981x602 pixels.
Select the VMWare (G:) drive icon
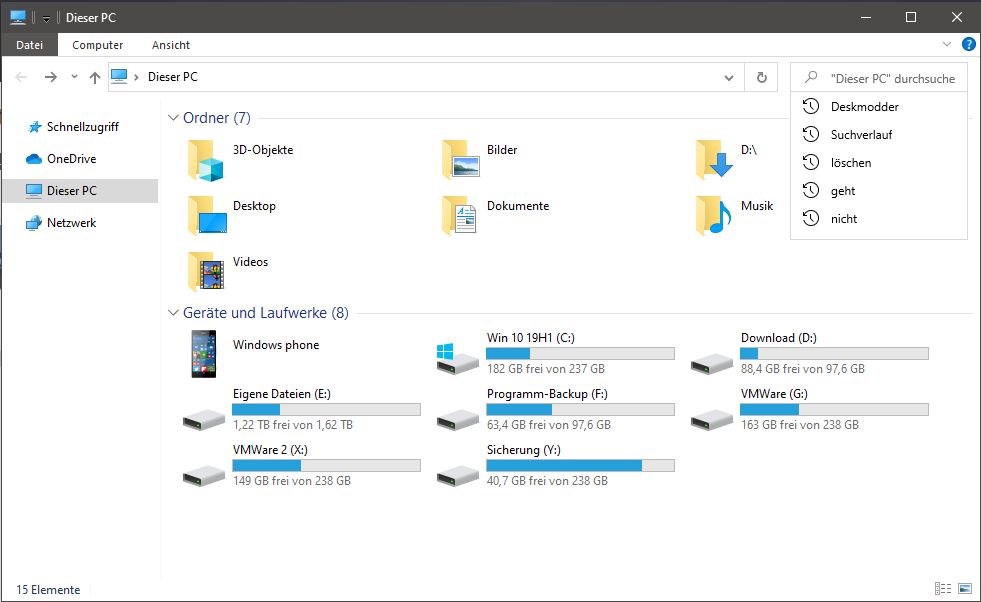(711, 419)
